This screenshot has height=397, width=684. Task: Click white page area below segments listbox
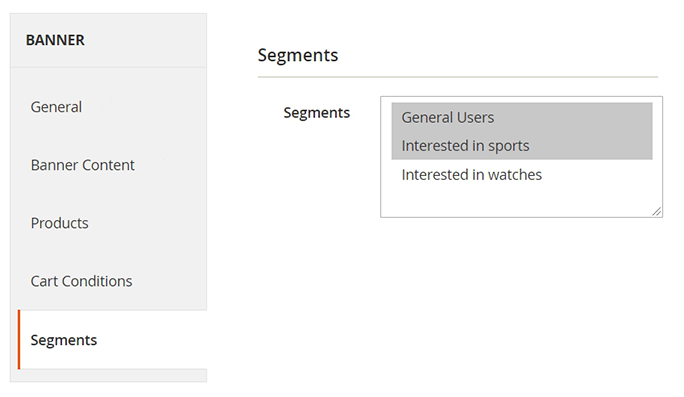458,305
